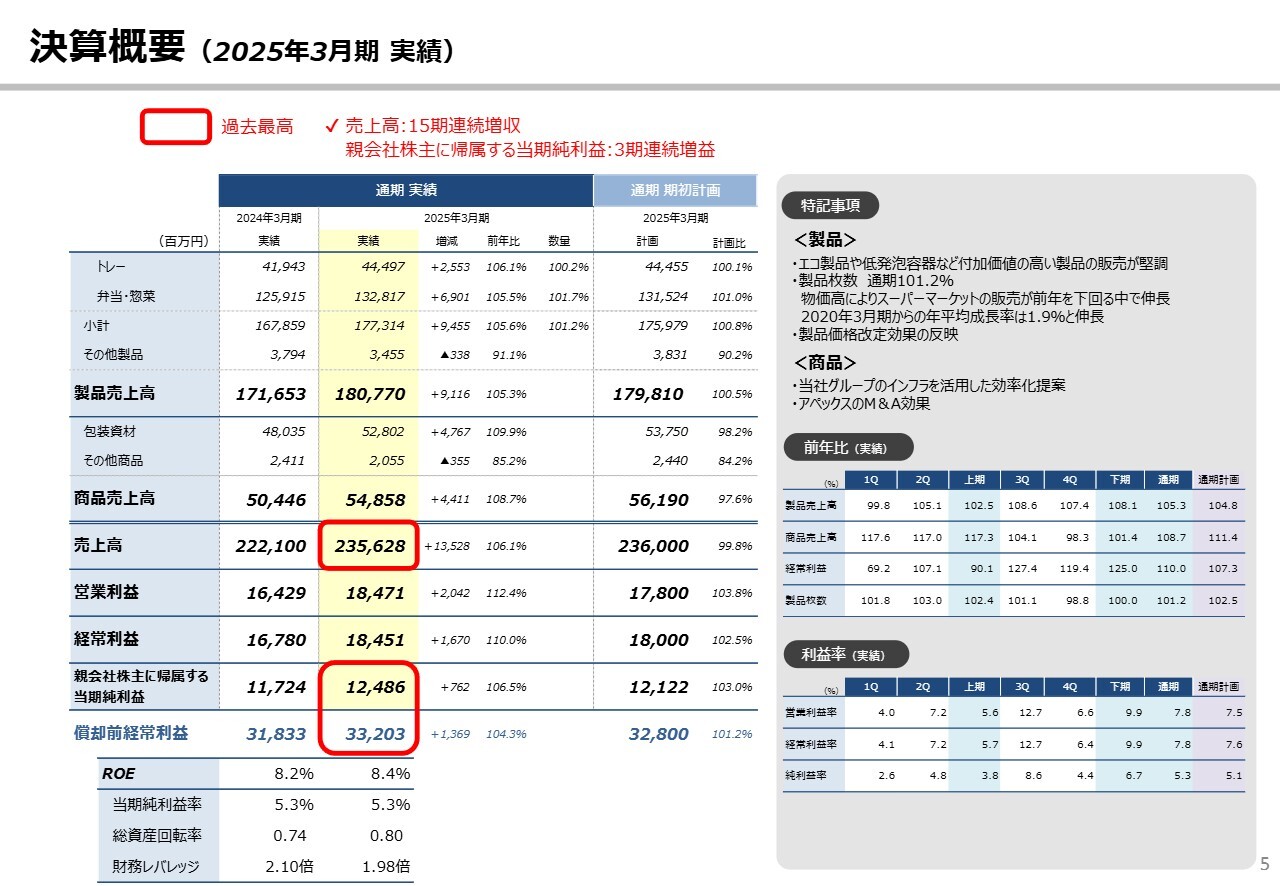The image size is (1280, 886).
Task: Click the 通期 期初計画 table header
Action: [x=675, y=191]
